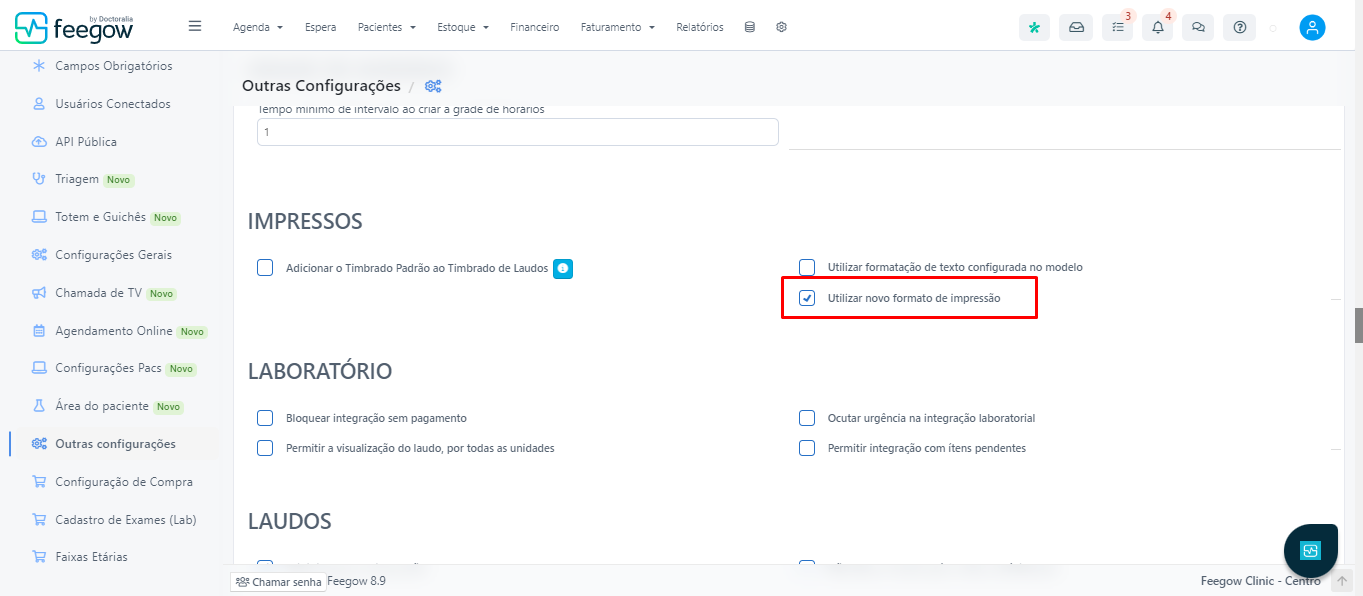Image resolution: width=1363 pixels, height=596 pixels.
Task: Open the task list icon with badge 3
Action: pyautogui.click(x=1118, y=28)
